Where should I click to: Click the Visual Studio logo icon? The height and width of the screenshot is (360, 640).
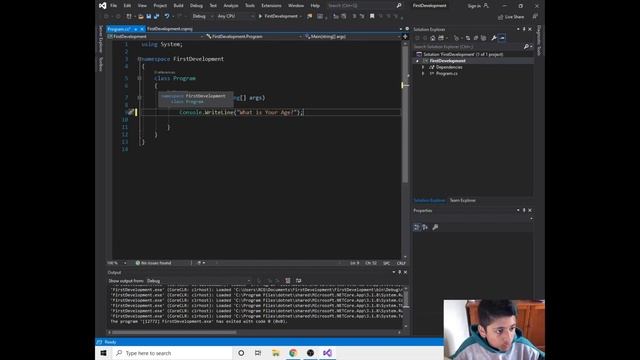tap(102, 5)
